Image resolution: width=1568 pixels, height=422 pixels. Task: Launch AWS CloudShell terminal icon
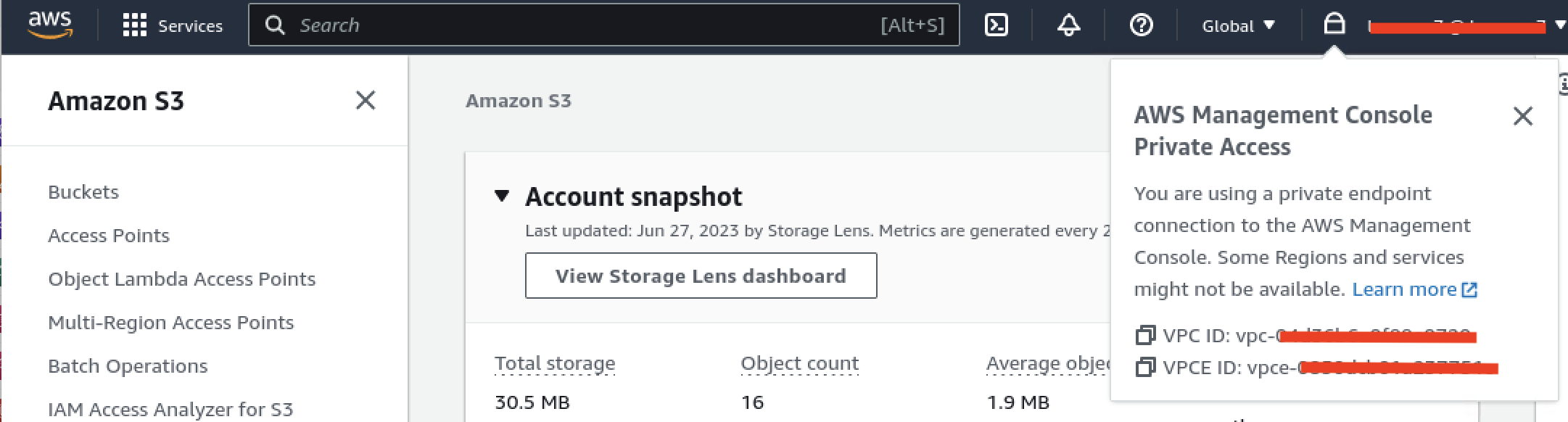(x=996, y=25)
